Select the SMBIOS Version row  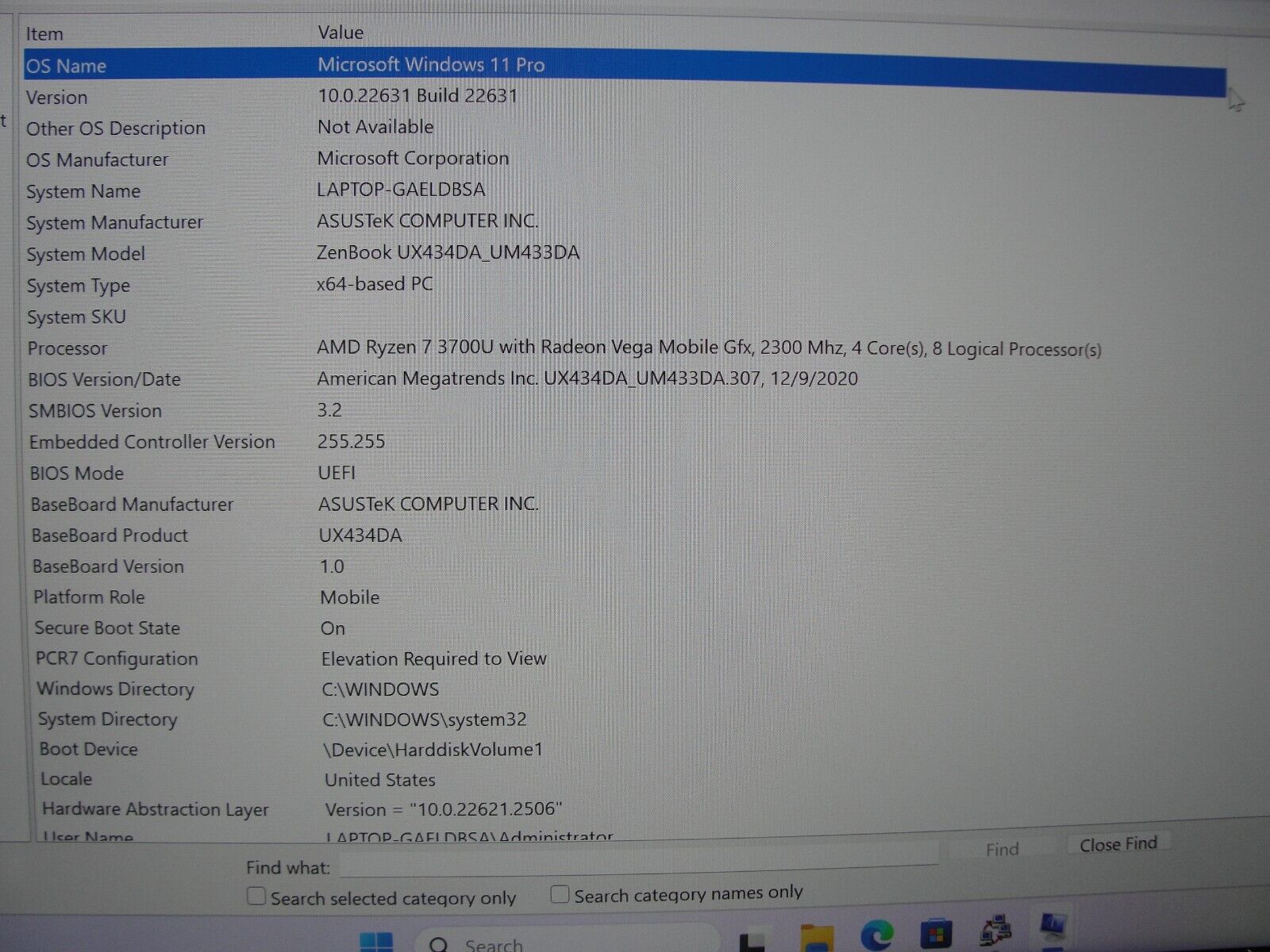coord(625,410)
